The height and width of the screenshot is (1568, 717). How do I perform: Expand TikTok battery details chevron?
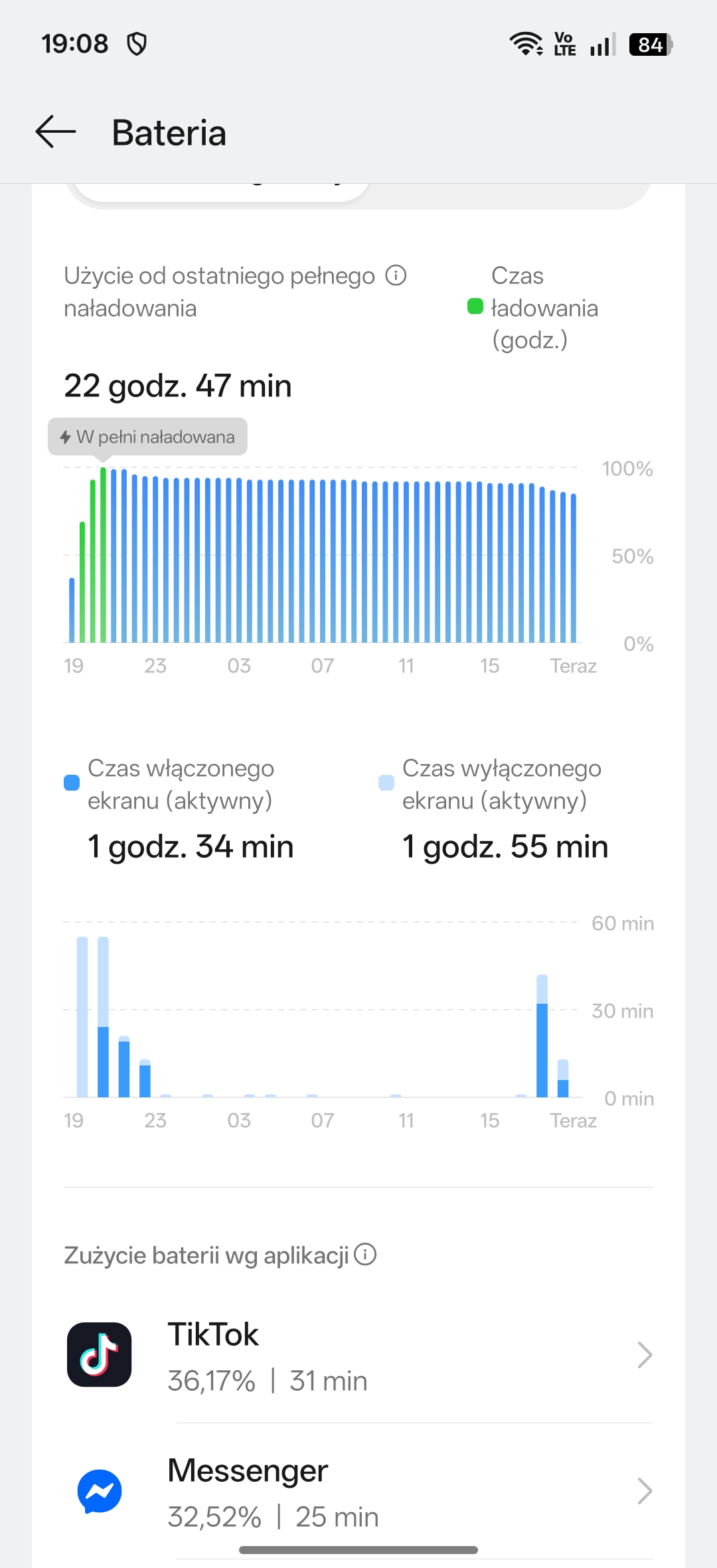point(644,1355)
